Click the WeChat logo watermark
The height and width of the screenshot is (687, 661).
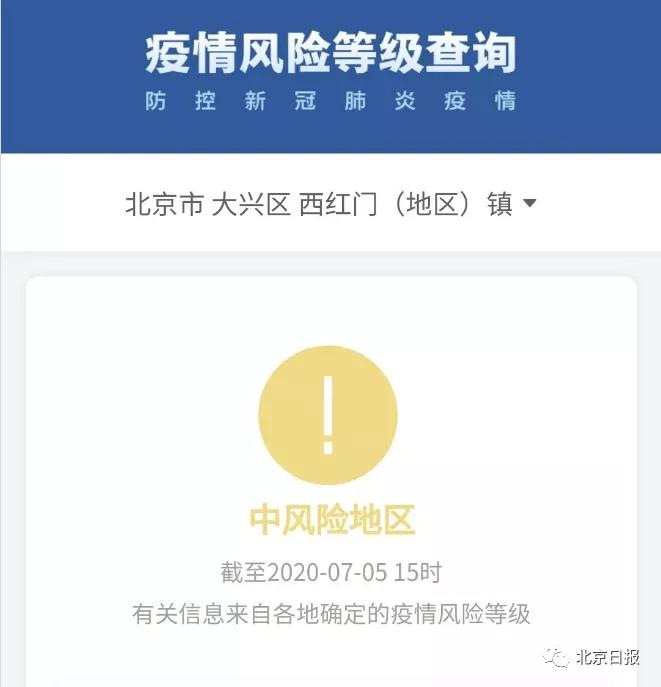[555, 657]
